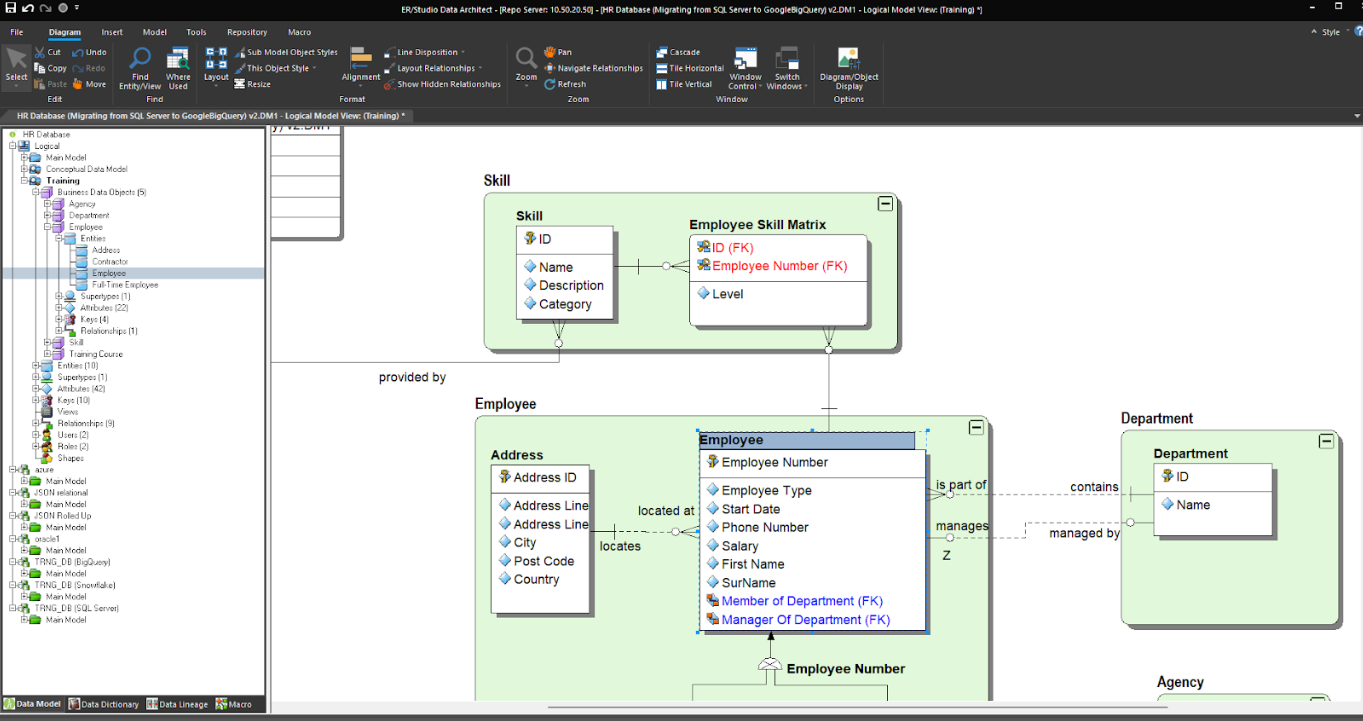This screenshot has height=721, width=1363.
Task: Collapse the Business Data Objects (5) node
Action: [35, 192]
